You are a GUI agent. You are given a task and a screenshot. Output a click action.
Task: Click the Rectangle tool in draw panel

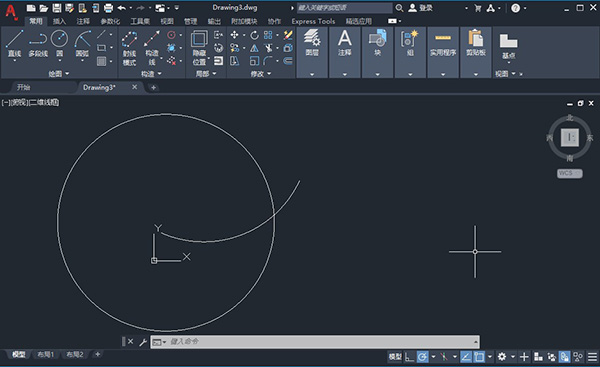(101, 48)
